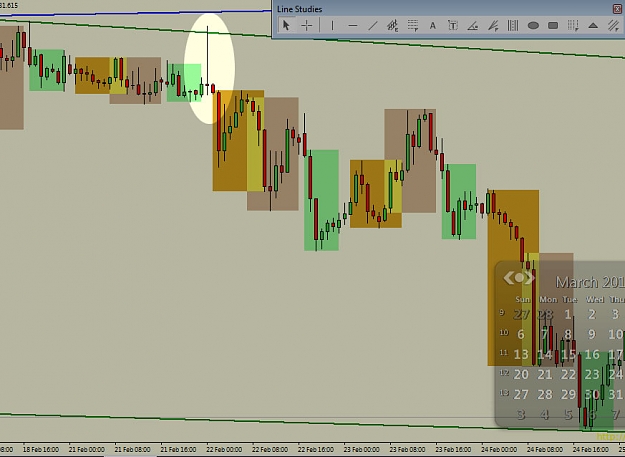Select March 9 in the calendar
The height and width of the screenshot is (457, 625).
click(x=592, y=334)
